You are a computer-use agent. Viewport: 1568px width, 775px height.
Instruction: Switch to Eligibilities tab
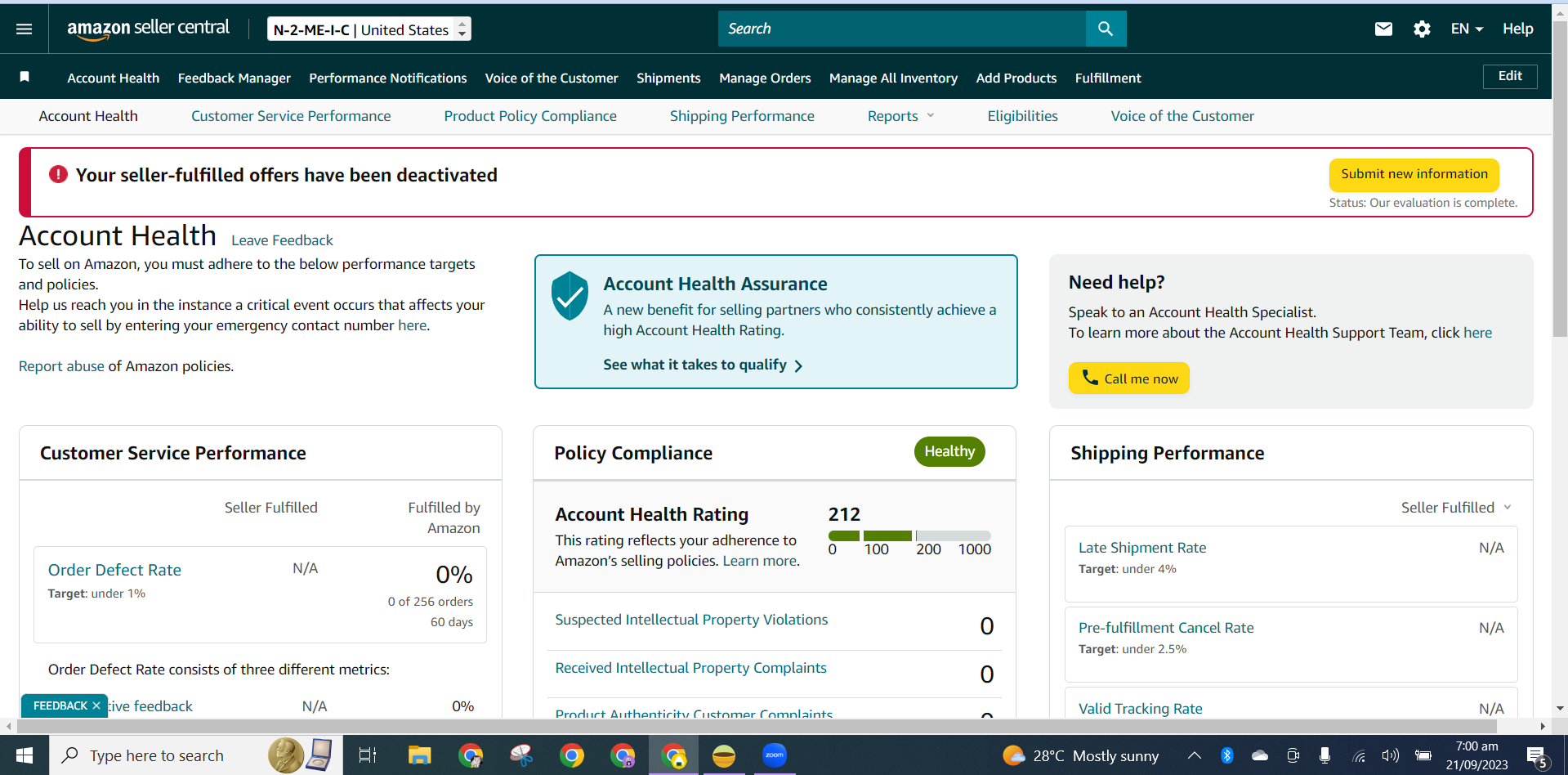coord(1022,116)
